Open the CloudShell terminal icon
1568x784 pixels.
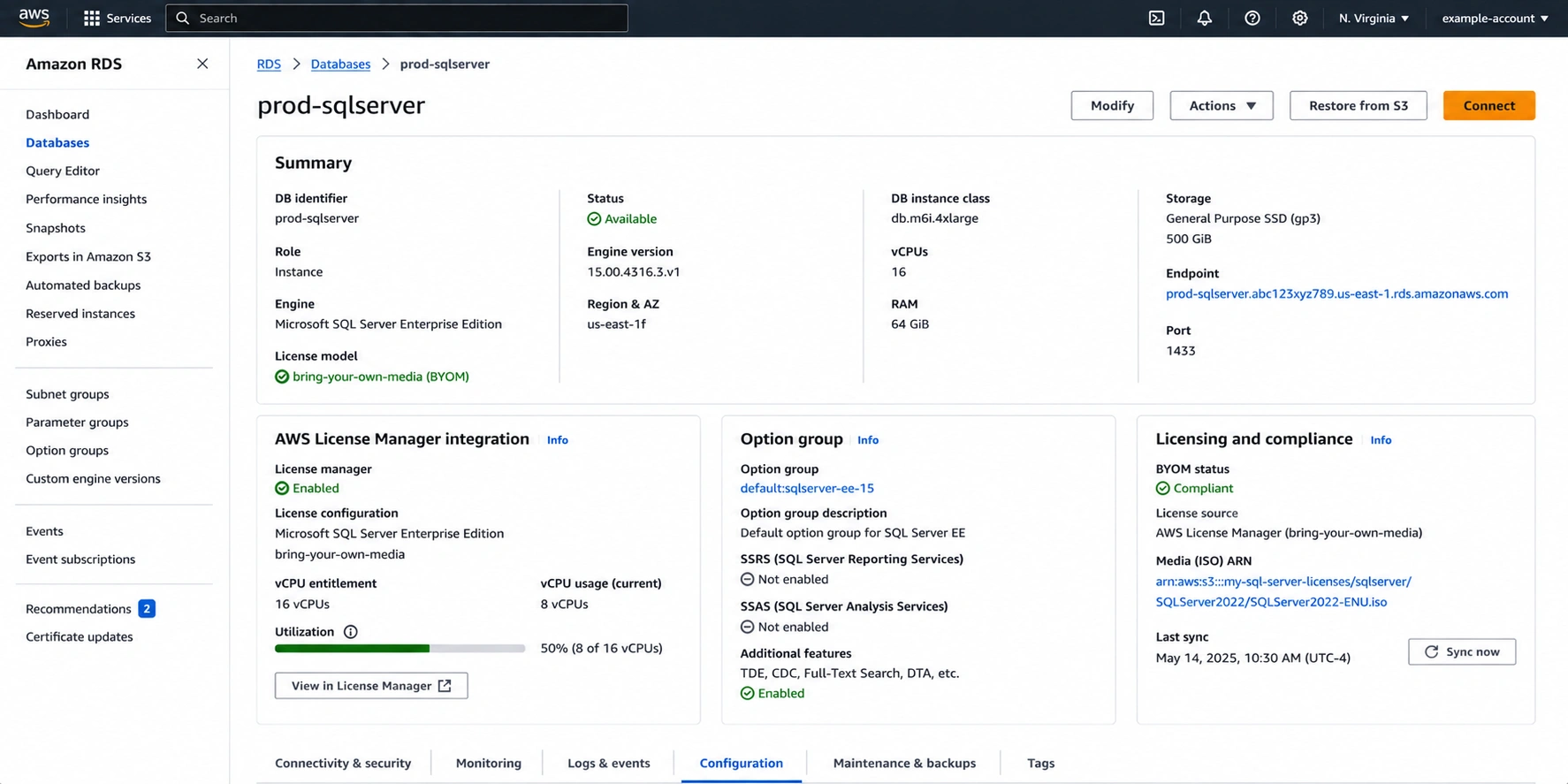click(1156, 18)
